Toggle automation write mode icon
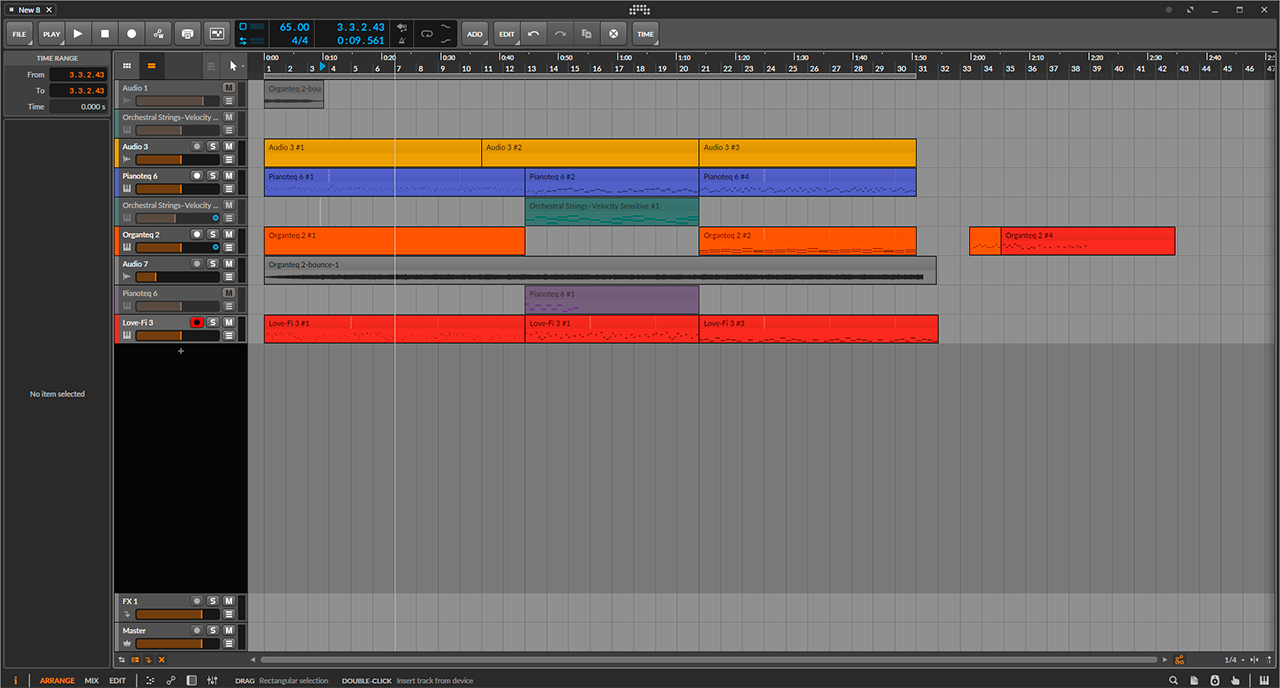This screenshot has height=688, width=1280. (x=159, y=34)
